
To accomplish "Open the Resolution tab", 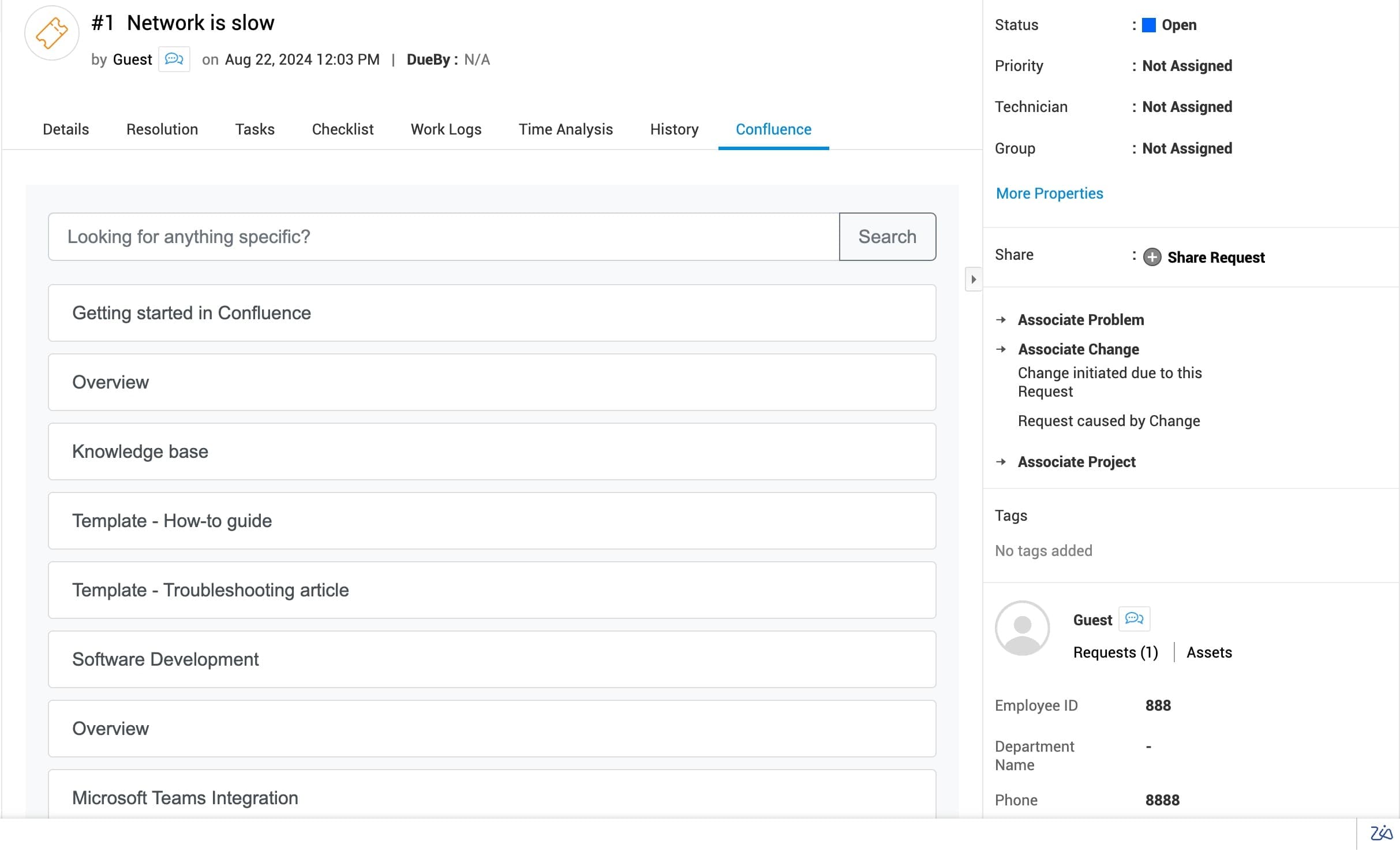I will tap(162, 129).
